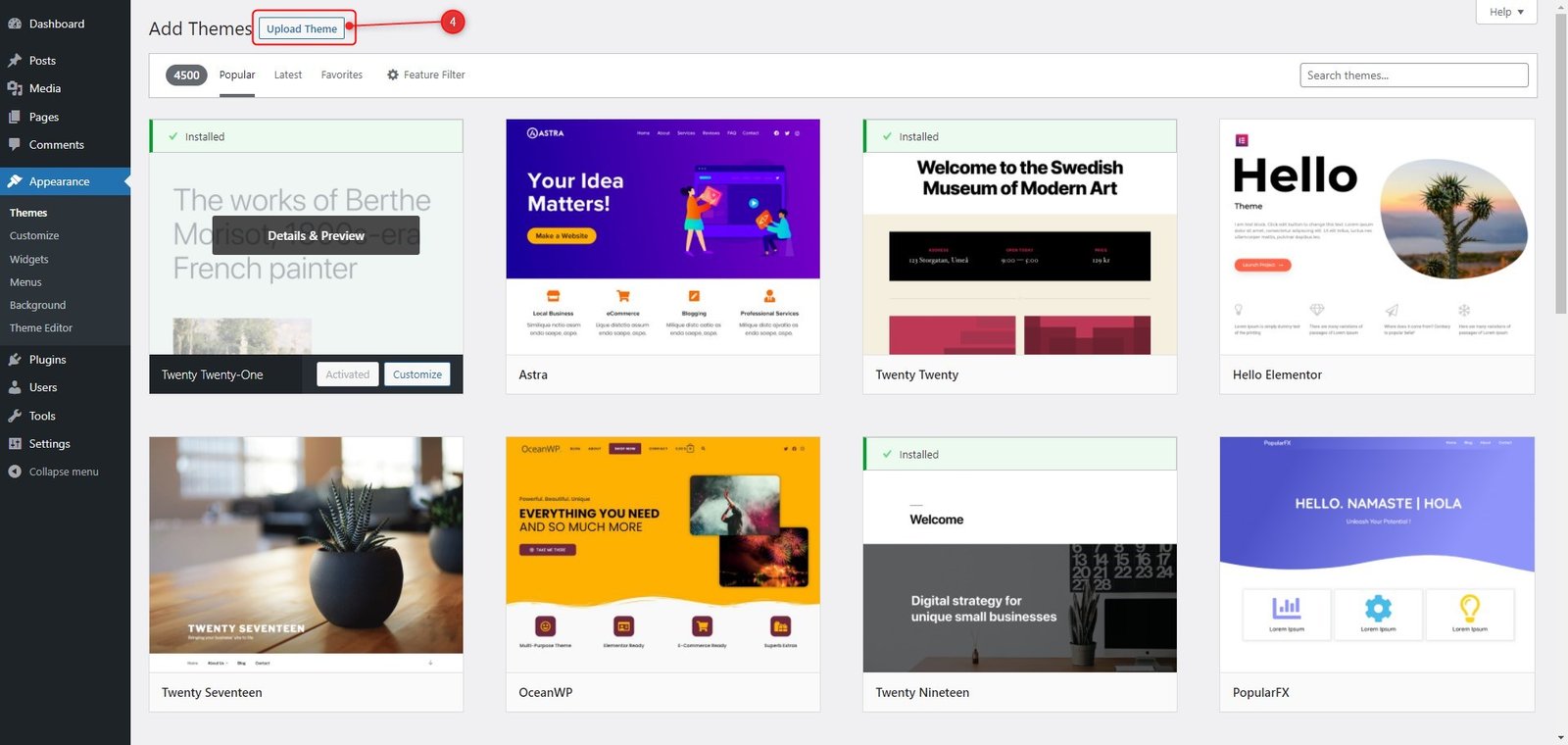Switch to the Favorites tab
The height and width of the screenshot is (745, 1568).
point(342,74)
